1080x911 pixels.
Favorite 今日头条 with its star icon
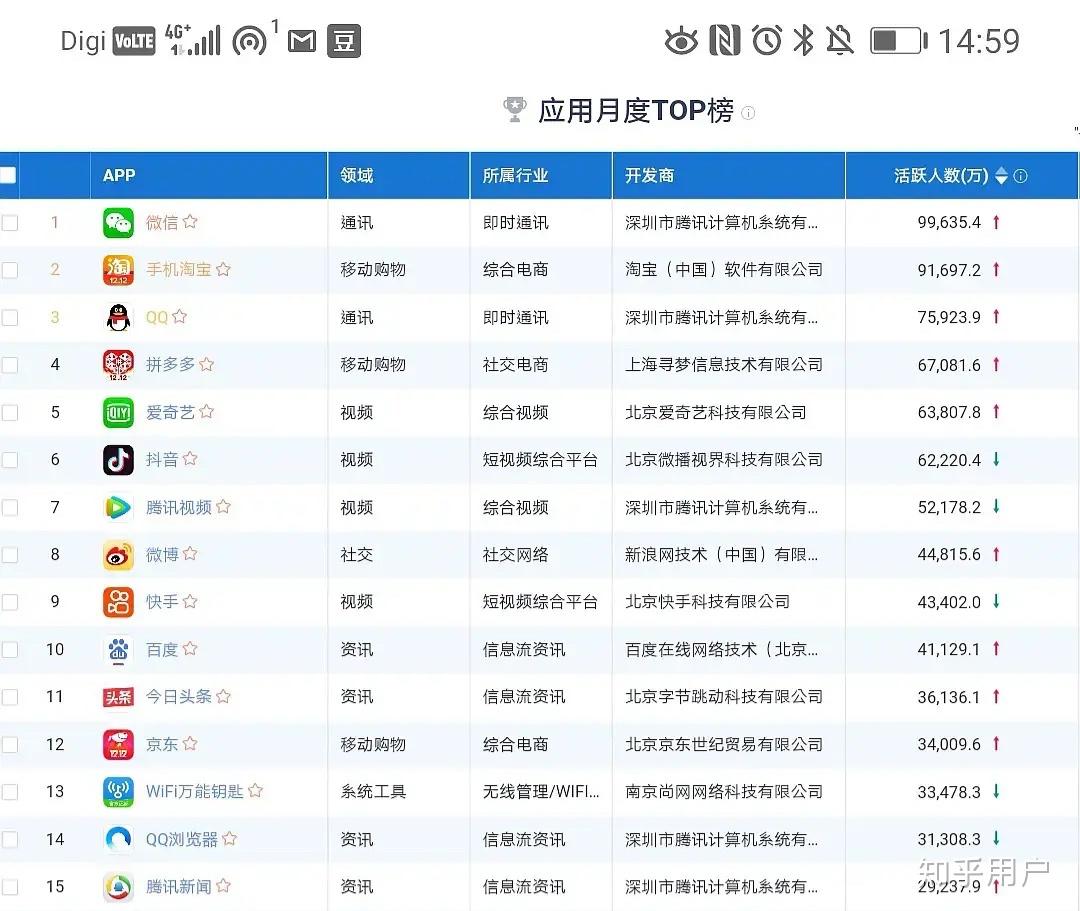pyautogui.click(x=223, y=696)
